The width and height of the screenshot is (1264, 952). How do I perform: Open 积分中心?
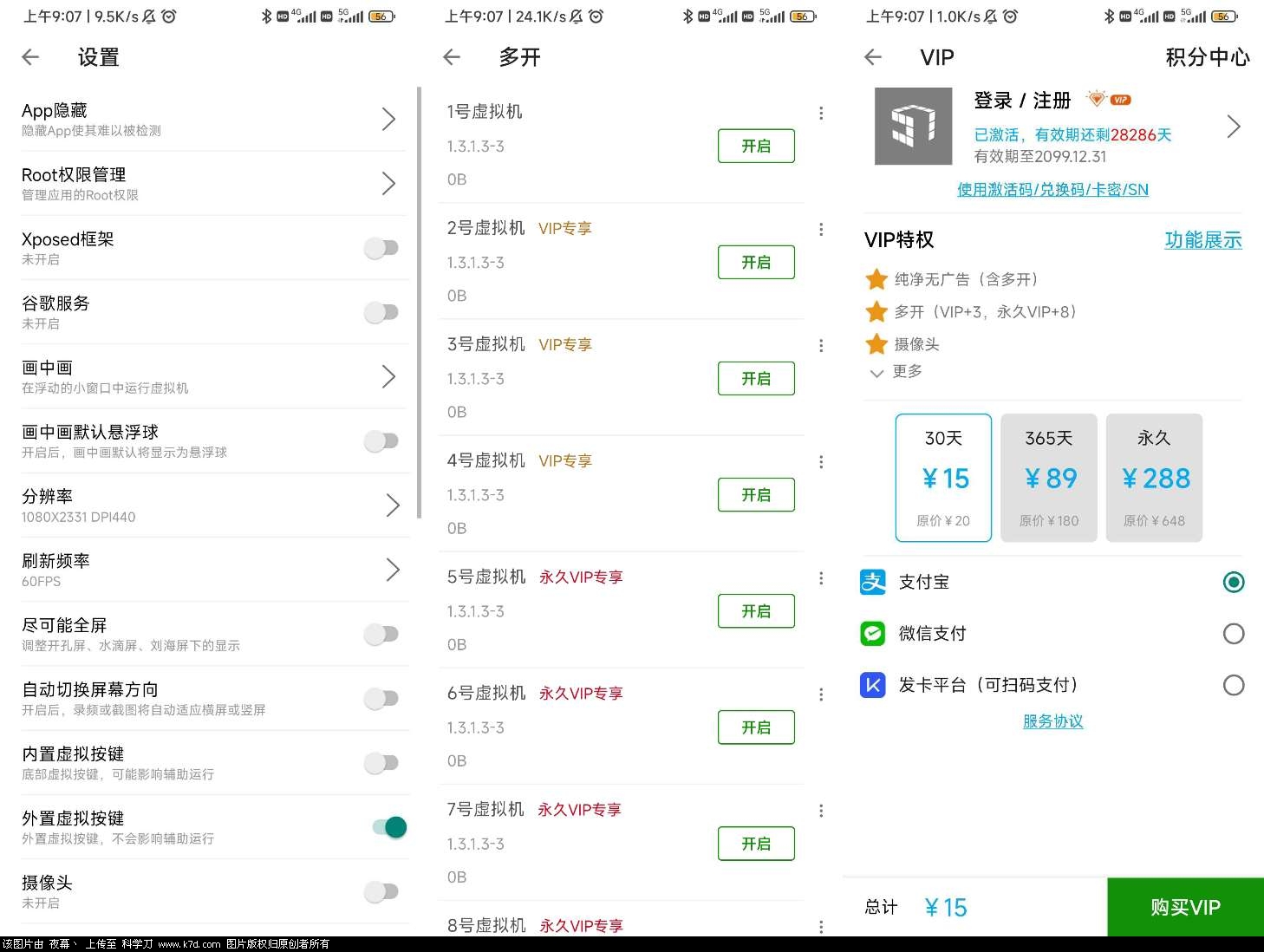[x=1208, y=57]
